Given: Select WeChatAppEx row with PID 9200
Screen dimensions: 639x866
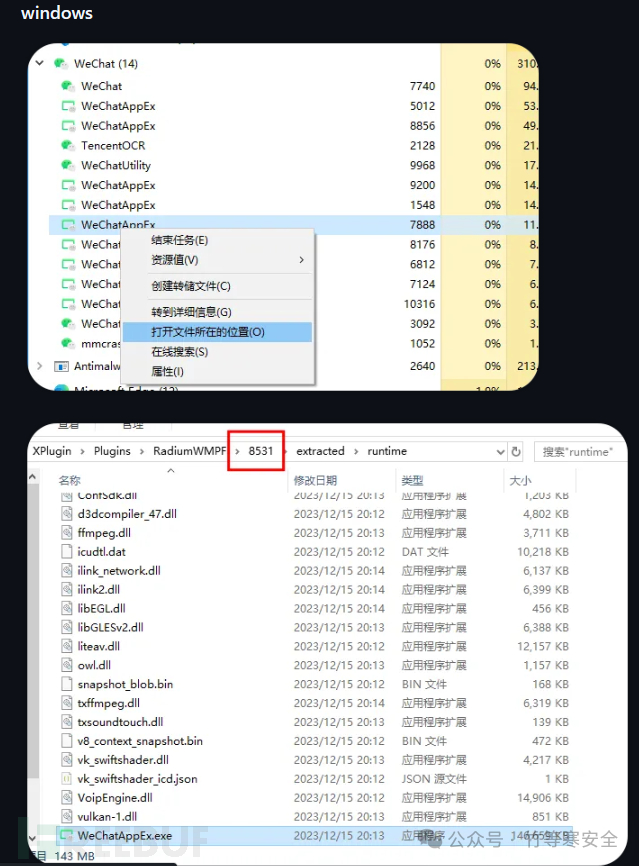Looking at the screenshot, I should [283, 185].
